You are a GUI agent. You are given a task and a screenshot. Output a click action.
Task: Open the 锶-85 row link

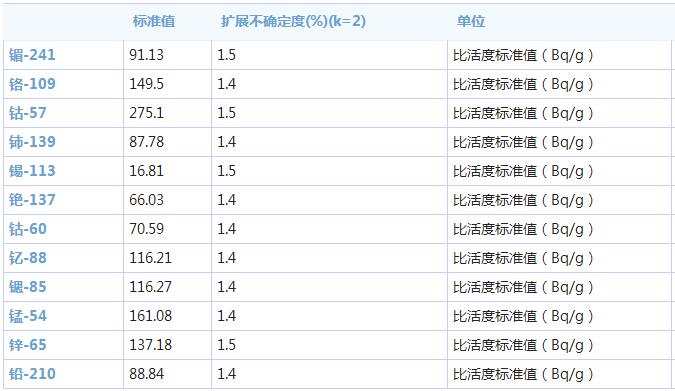28,287
